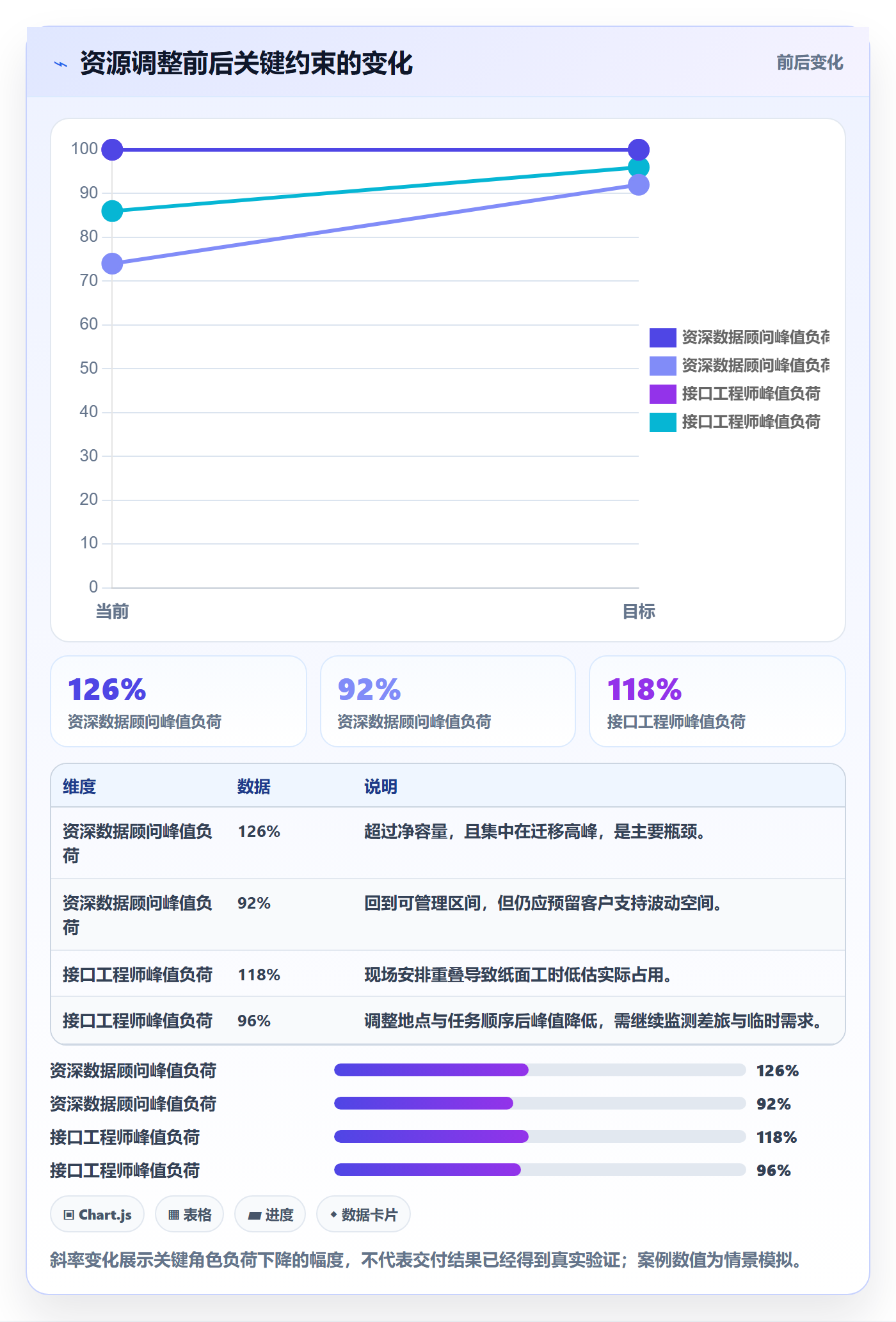Screen dimensions: 896x1322
Task: Click the 数据 table column header
Action: (x=254, y=786)
